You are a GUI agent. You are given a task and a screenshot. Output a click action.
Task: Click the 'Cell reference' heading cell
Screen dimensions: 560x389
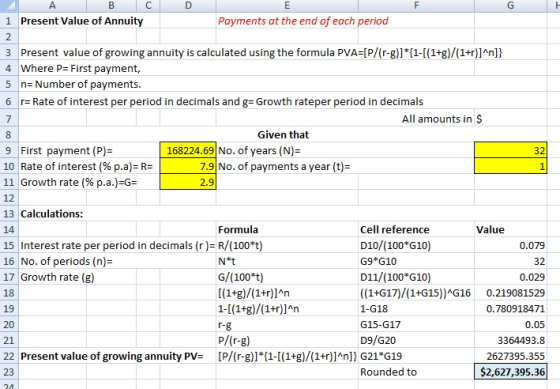pos(395,229)
